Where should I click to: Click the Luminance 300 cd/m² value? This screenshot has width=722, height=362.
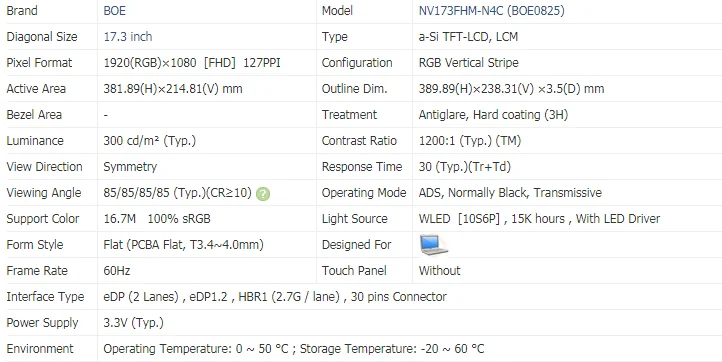[x=150, y=141]
